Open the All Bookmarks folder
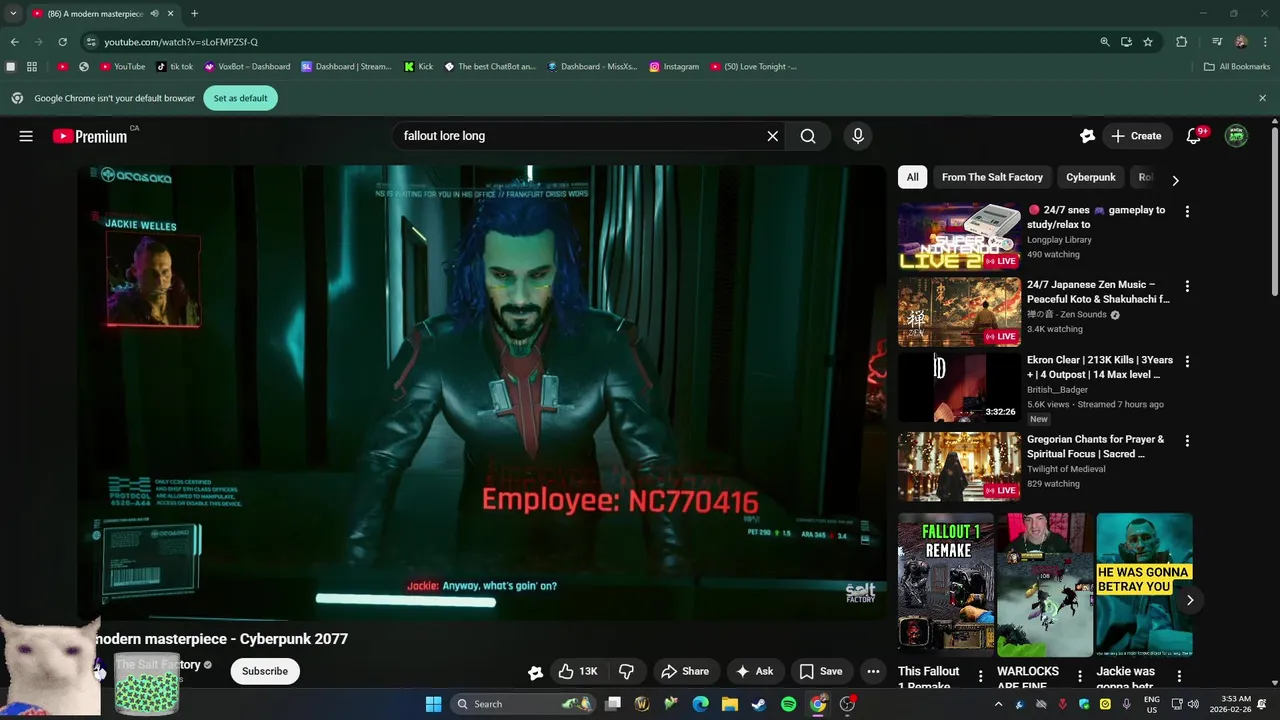The height and width of the screenshot is (720, 1280). coord(1237,67)
